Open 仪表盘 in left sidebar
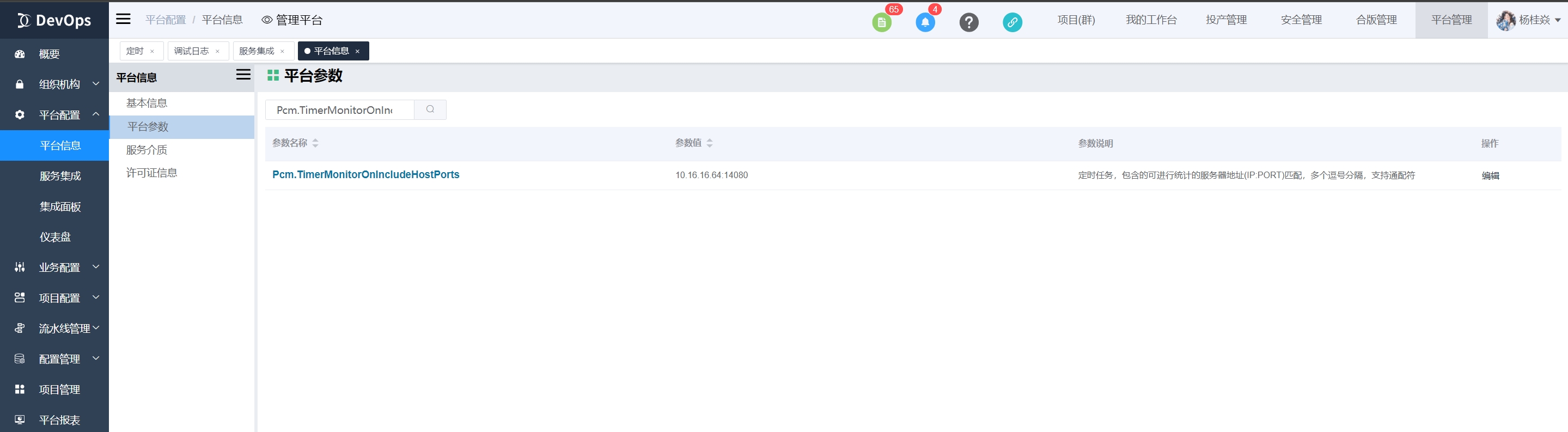The image size is (1568, 432). click(56, 238)
